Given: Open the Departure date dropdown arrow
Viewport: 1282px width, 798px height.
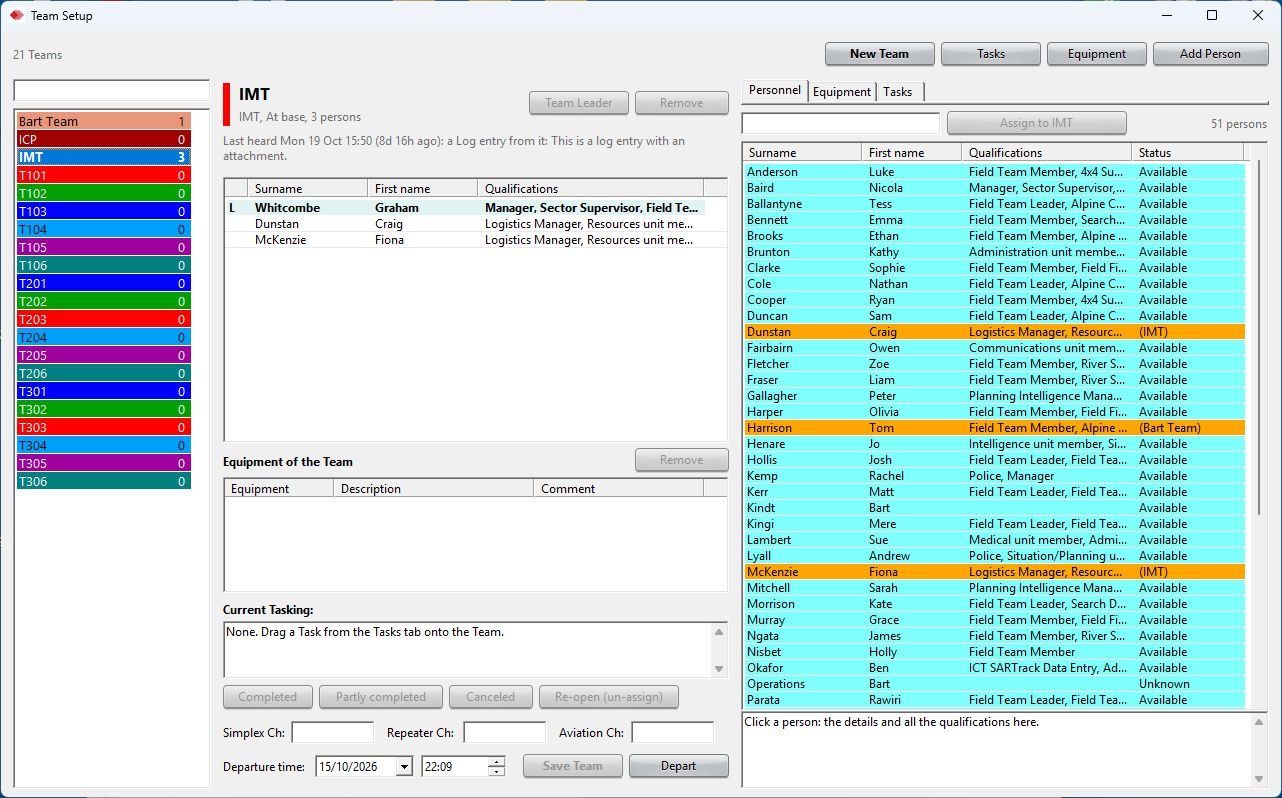Looking at the screenshot, I should pyautogui.click(x=404, y=767).
